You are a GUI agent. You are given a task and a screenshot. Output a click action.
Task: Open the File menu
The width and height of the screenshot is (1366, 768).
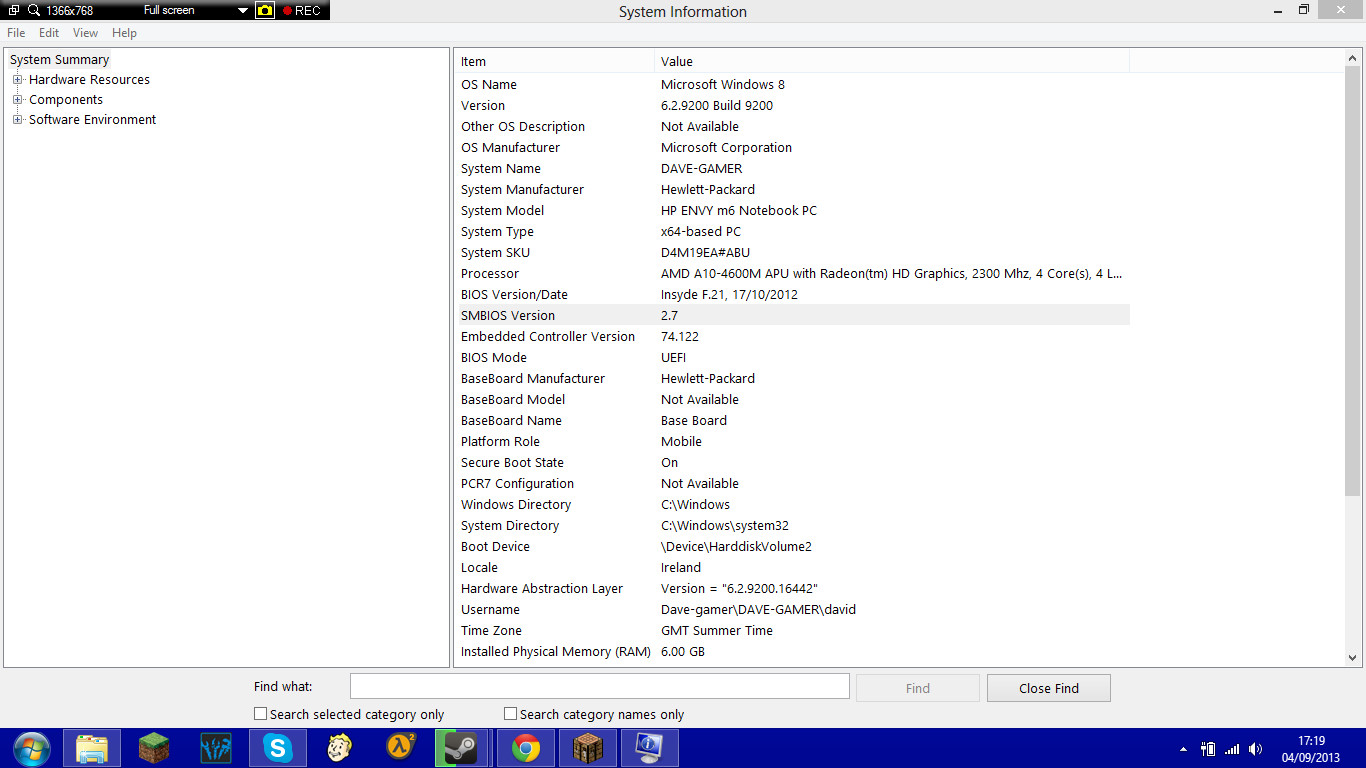16,33
